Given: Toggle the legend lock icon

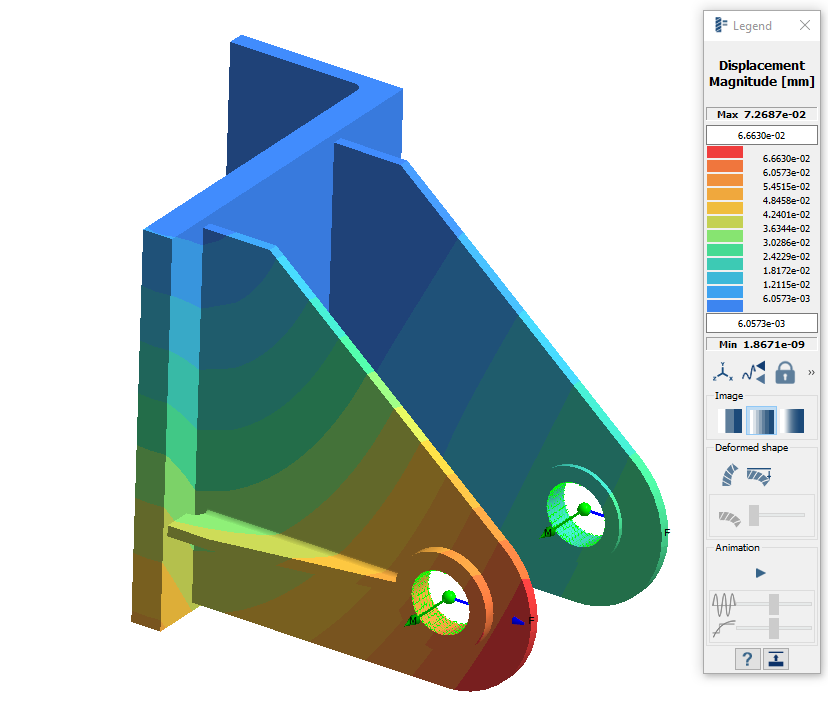Looking at the screenshot, I should pyautogui.click(x=785, y=372).
